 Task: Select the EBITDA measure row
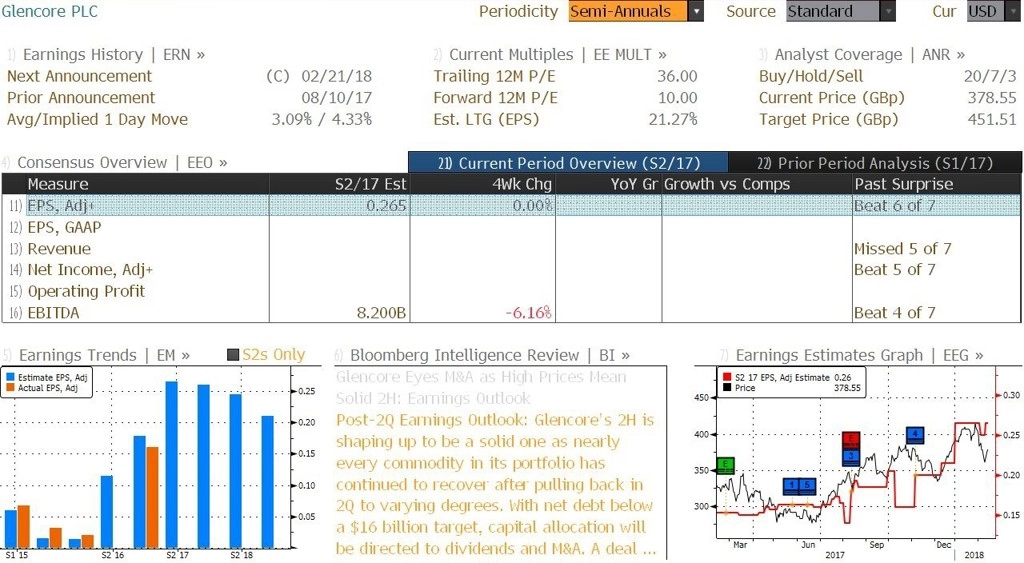point(511,313)
